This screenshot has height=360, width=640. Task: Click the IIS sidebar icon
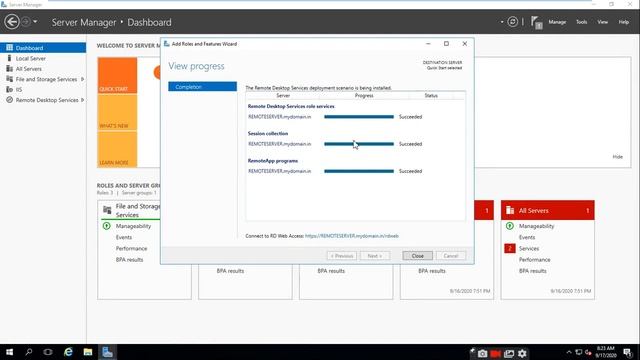9,89
